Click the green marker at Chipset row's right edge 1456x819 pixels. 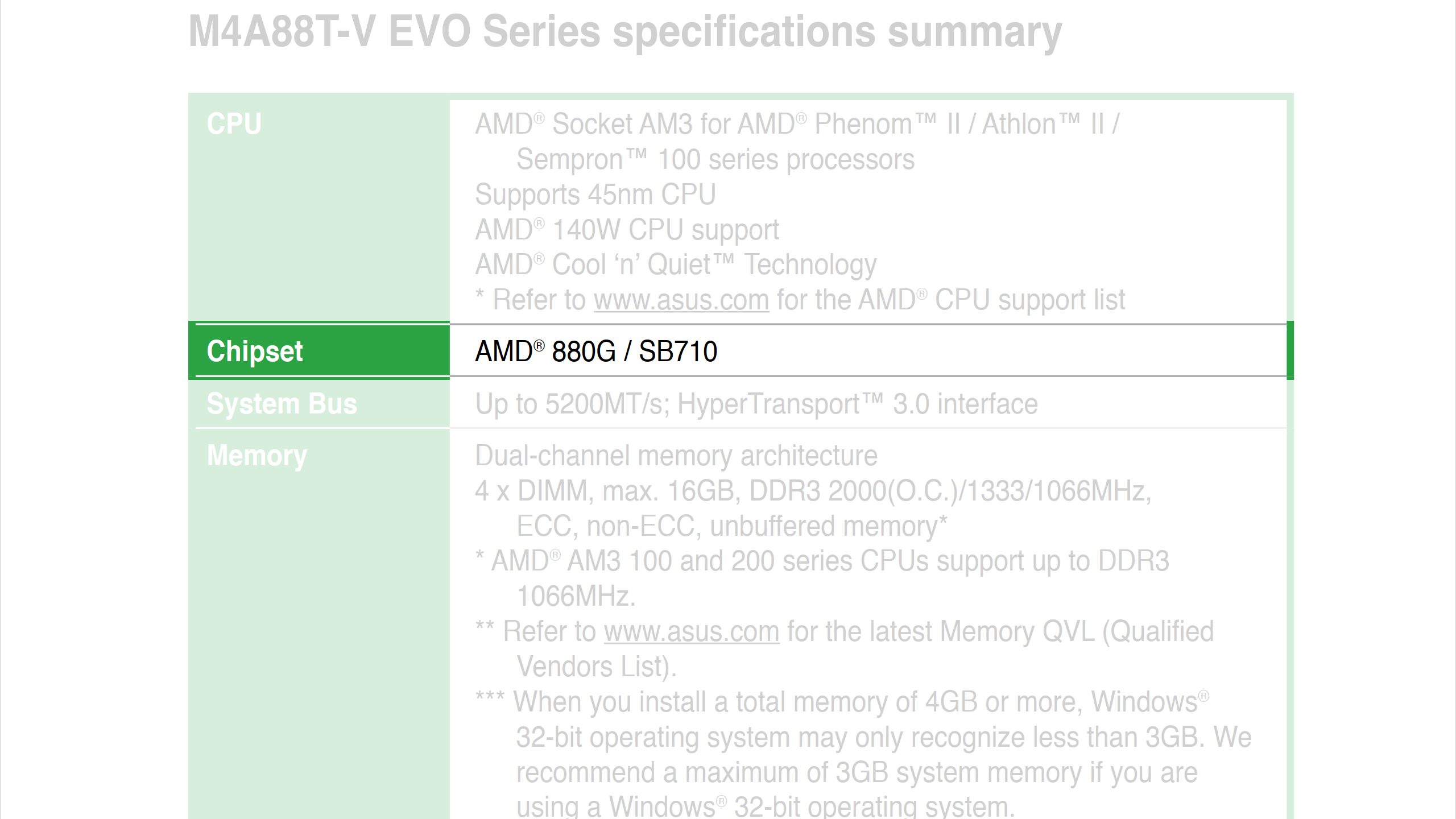point(1290,350)
